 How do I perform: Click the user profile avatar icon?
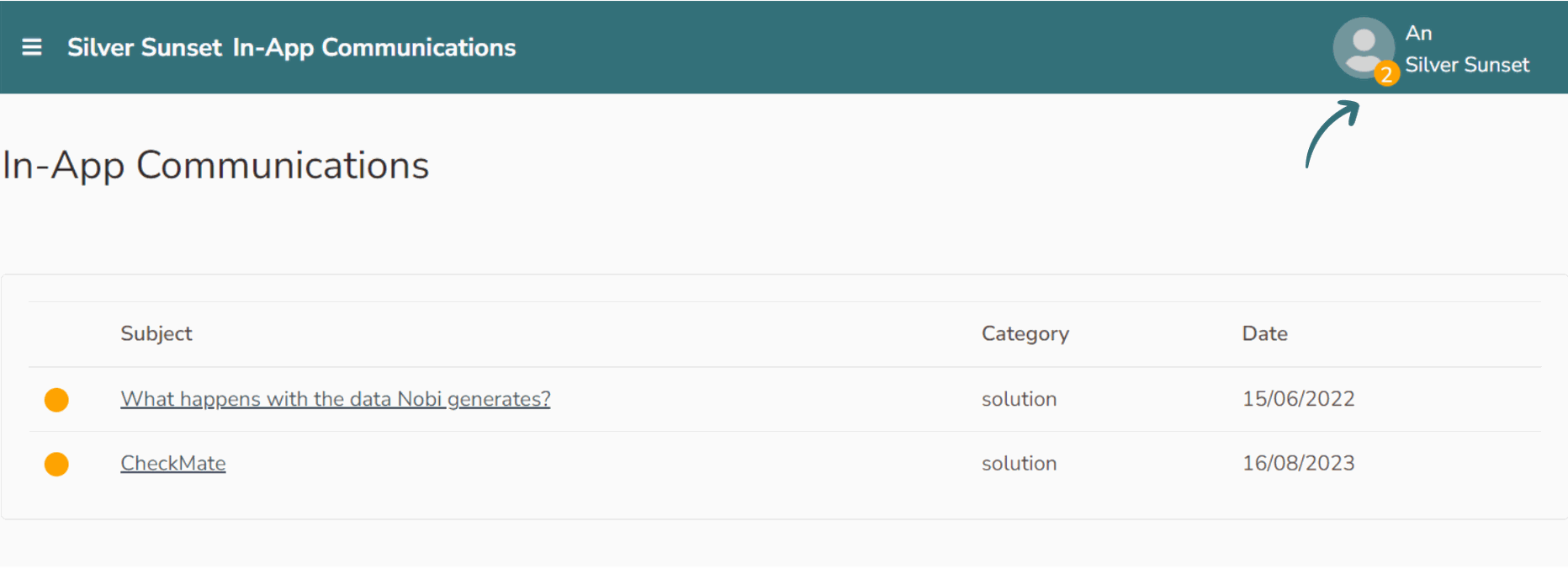click(x=1362, y=46)
